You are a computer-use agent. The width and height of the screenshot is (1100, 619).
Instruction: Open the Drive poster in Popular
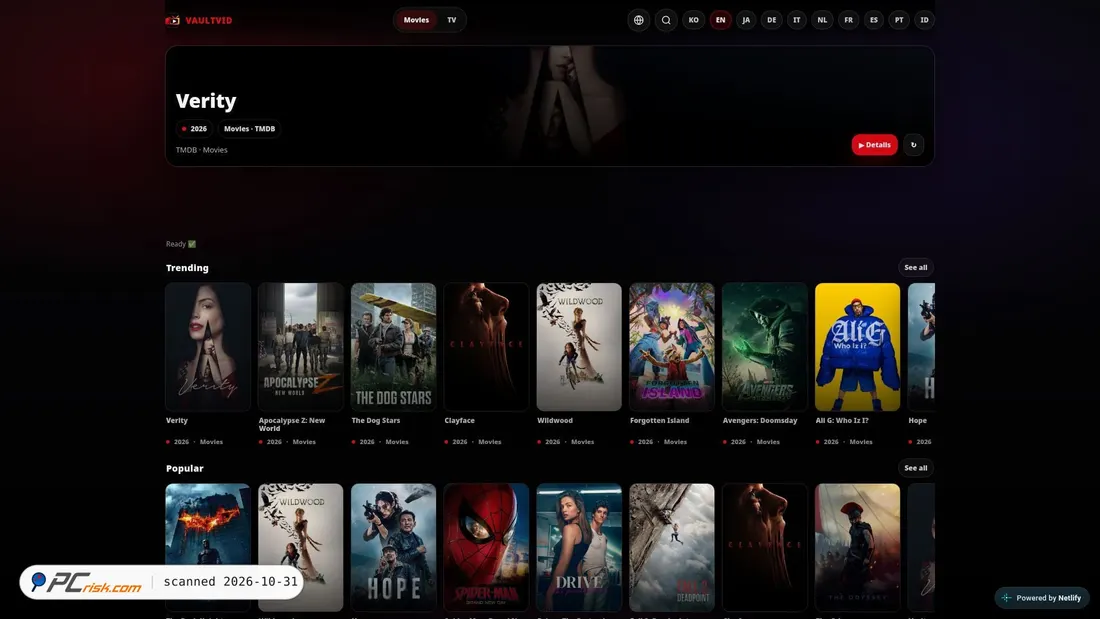tap(579, 547)
